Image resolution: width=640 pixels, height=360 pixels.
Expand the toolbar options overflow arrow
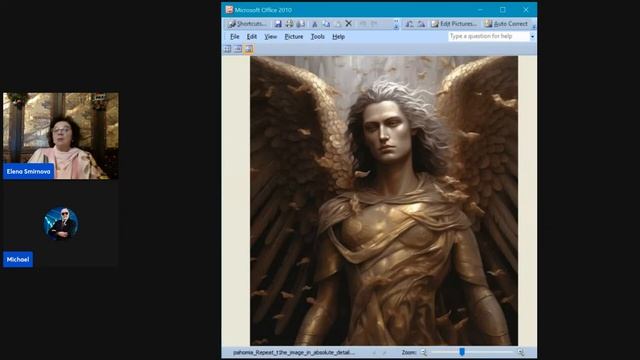396,24
